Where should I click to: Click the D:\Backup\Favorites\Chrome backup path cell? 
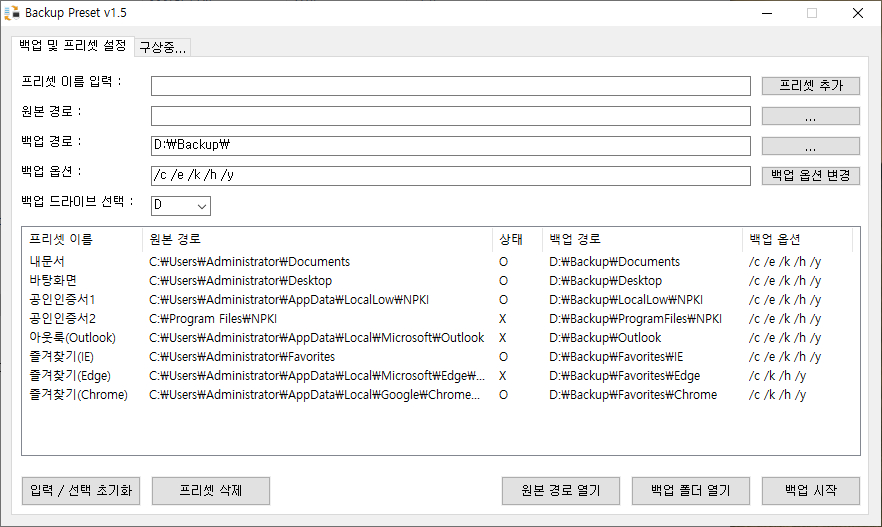pos(633,395)
